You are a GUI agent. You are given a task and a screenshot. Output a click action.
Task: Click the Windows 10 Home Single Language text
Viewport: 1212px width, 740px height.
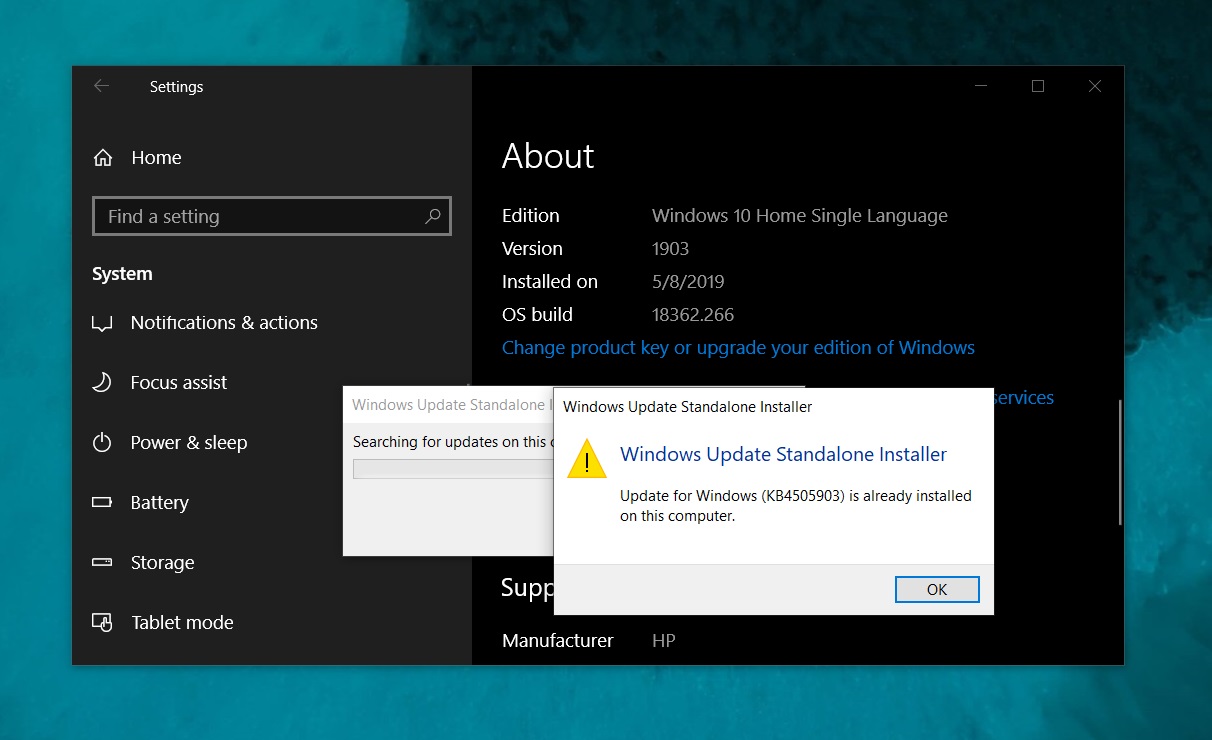pos(800,215)
